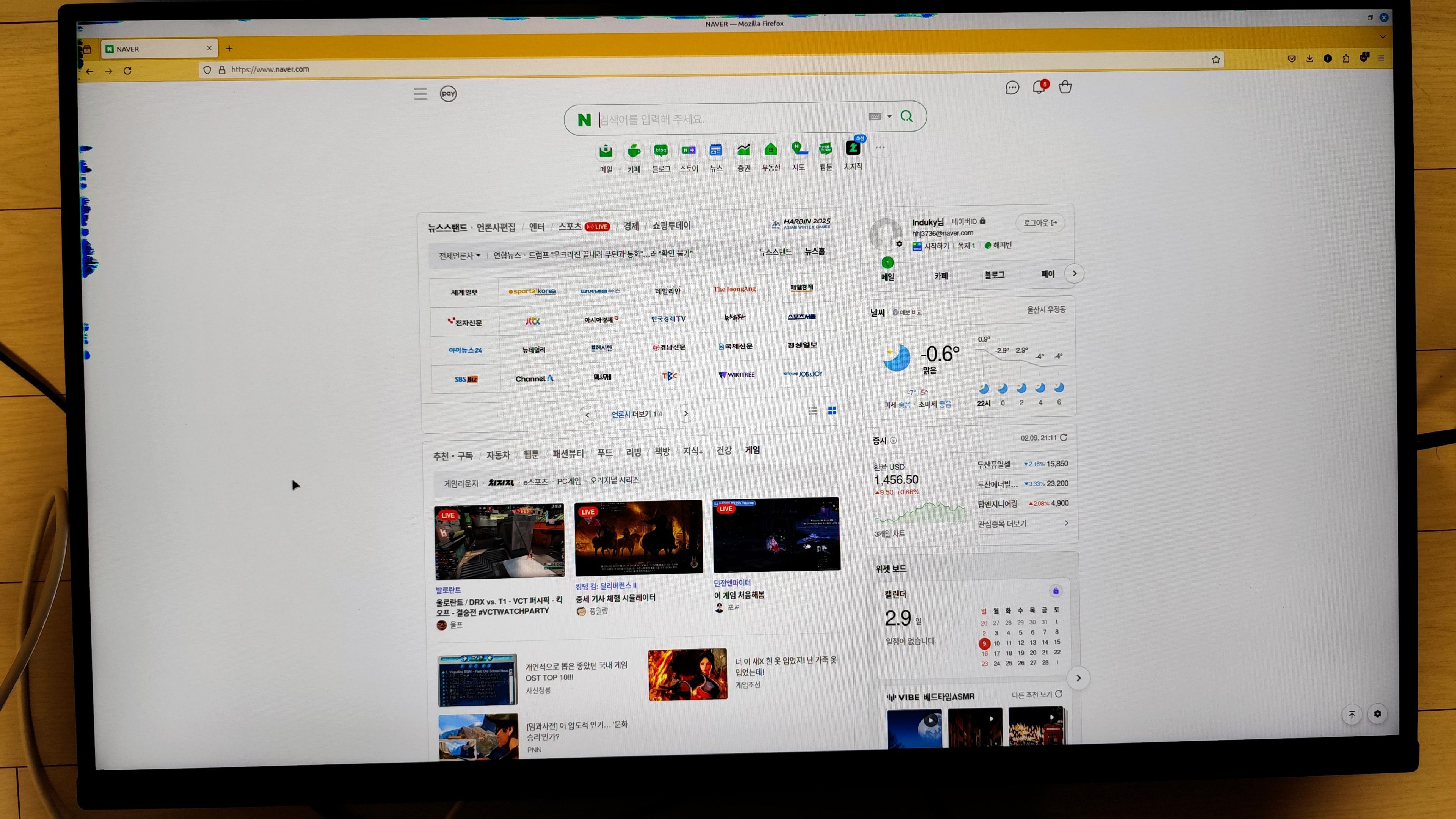
Task: Show next publisher page arrow
Action: click(x=686, y=413)
